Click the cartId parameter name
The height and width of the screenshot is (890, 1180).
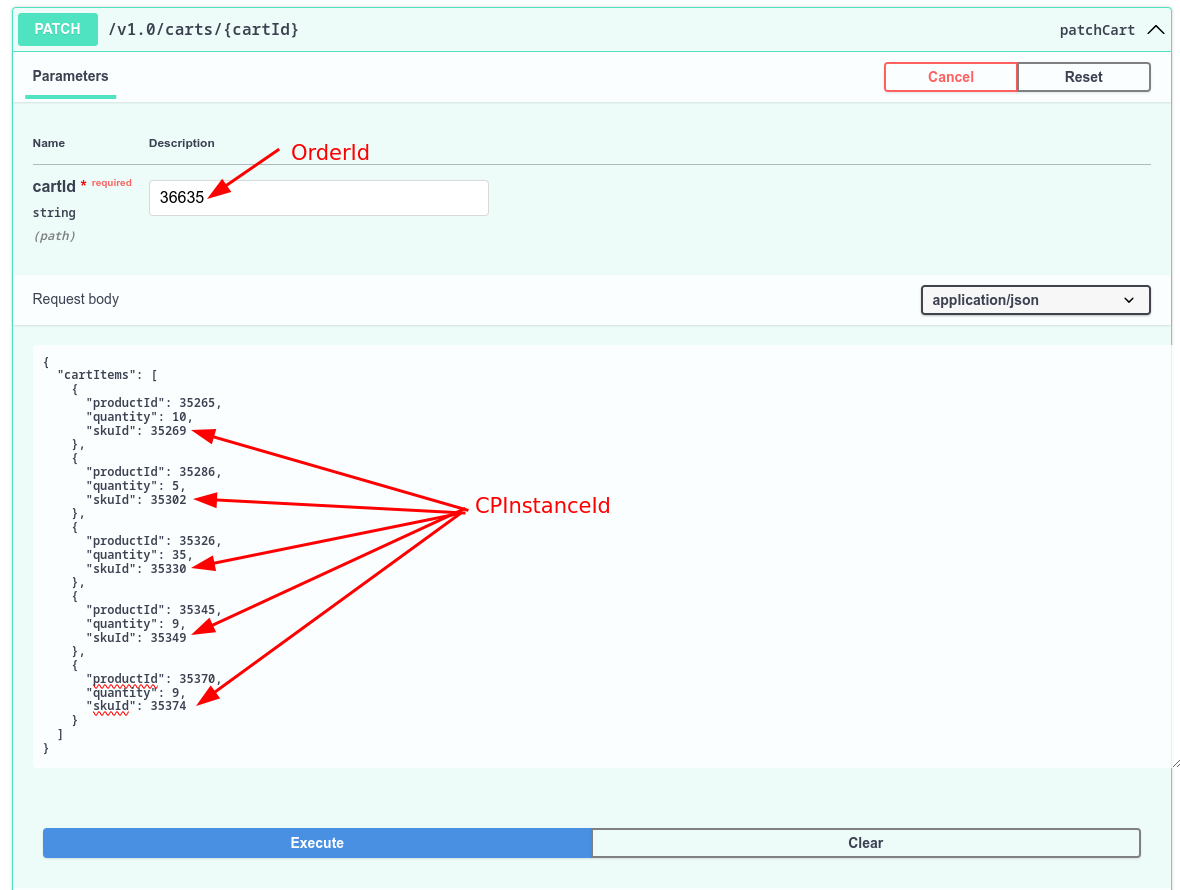54,186
